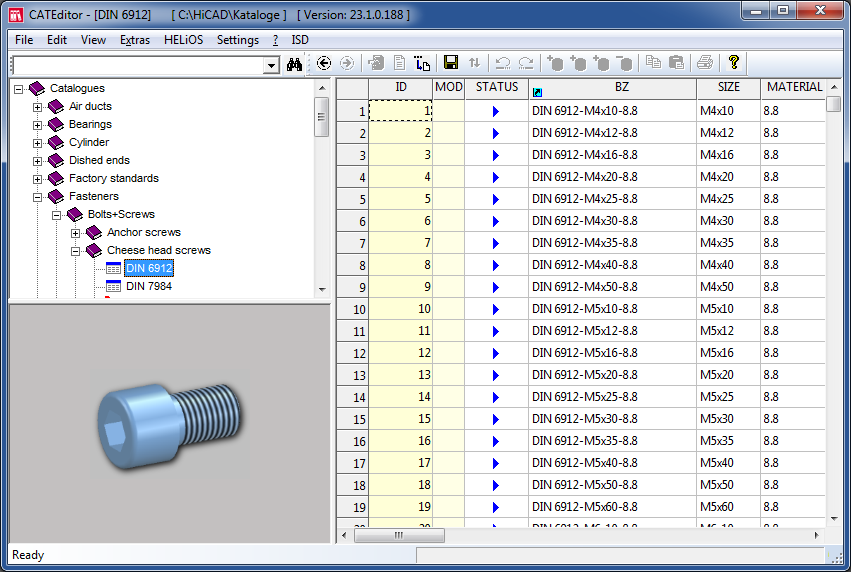Viewport: 851px width, 572px height.
Task: Click the small icon in BZ column header
Action: (x=537, y=92)
